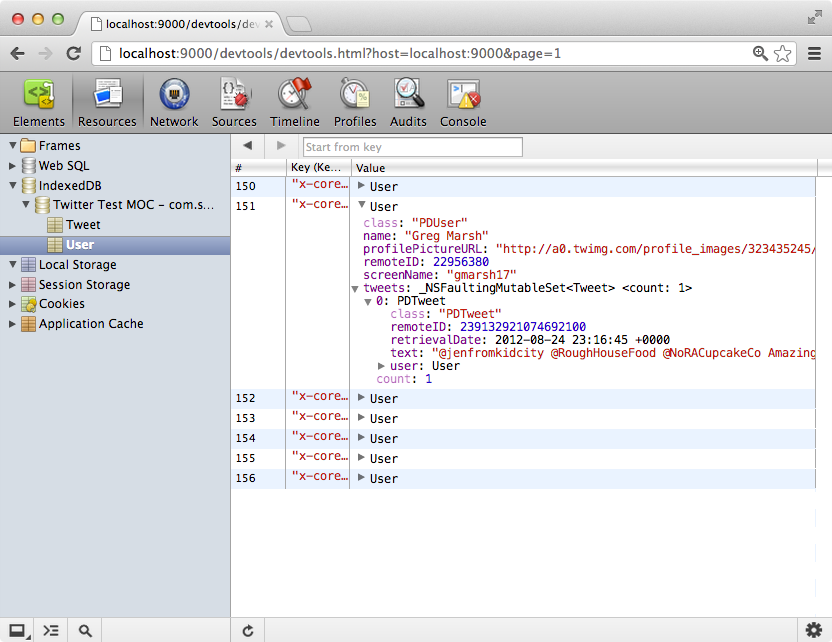
Task: Collapse the tweets set disclosure triangle
Action: click(355, 288)
